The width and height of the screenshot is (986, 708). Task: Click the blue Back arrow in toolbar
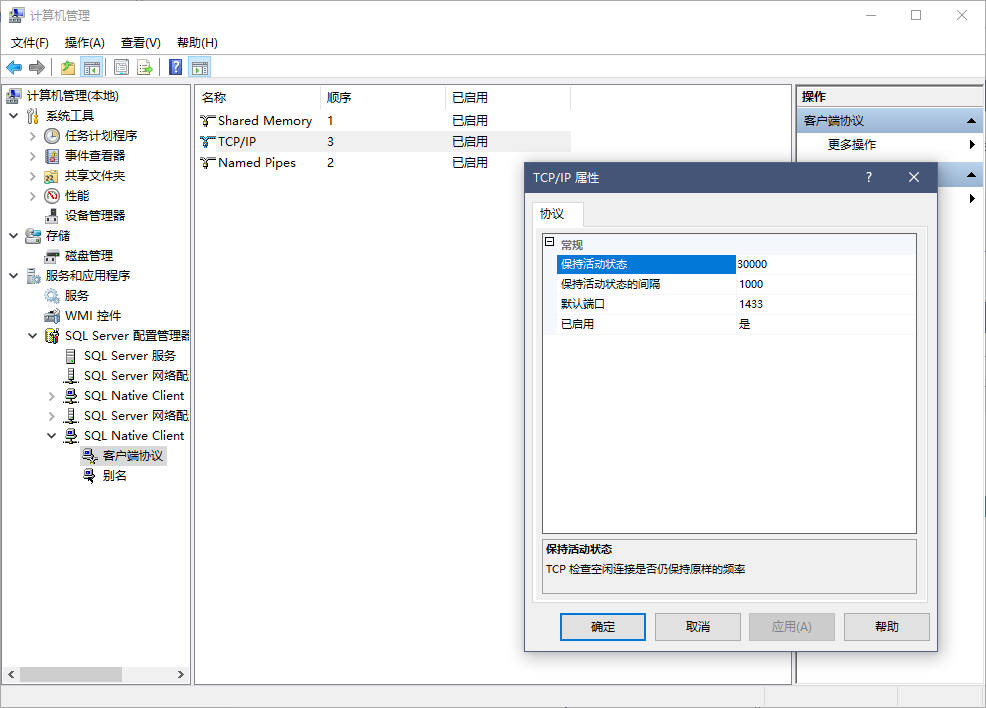(x=14, y=67)
